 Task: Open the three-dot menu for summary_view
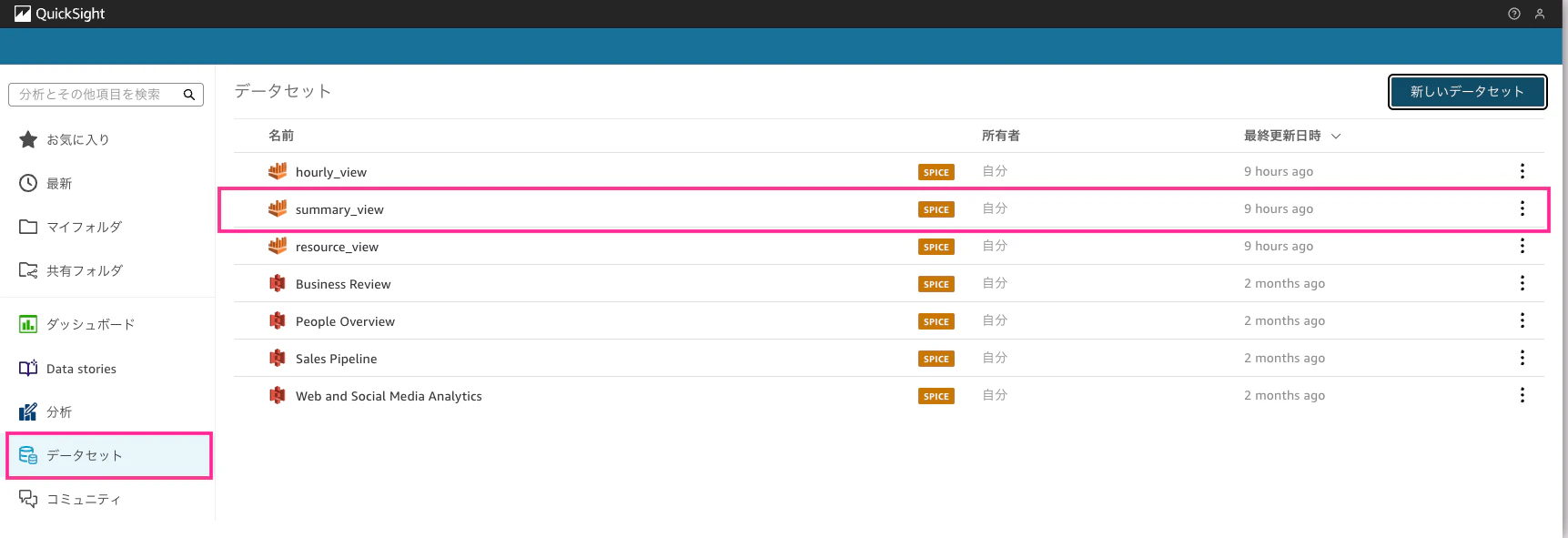pos(1522,208)
